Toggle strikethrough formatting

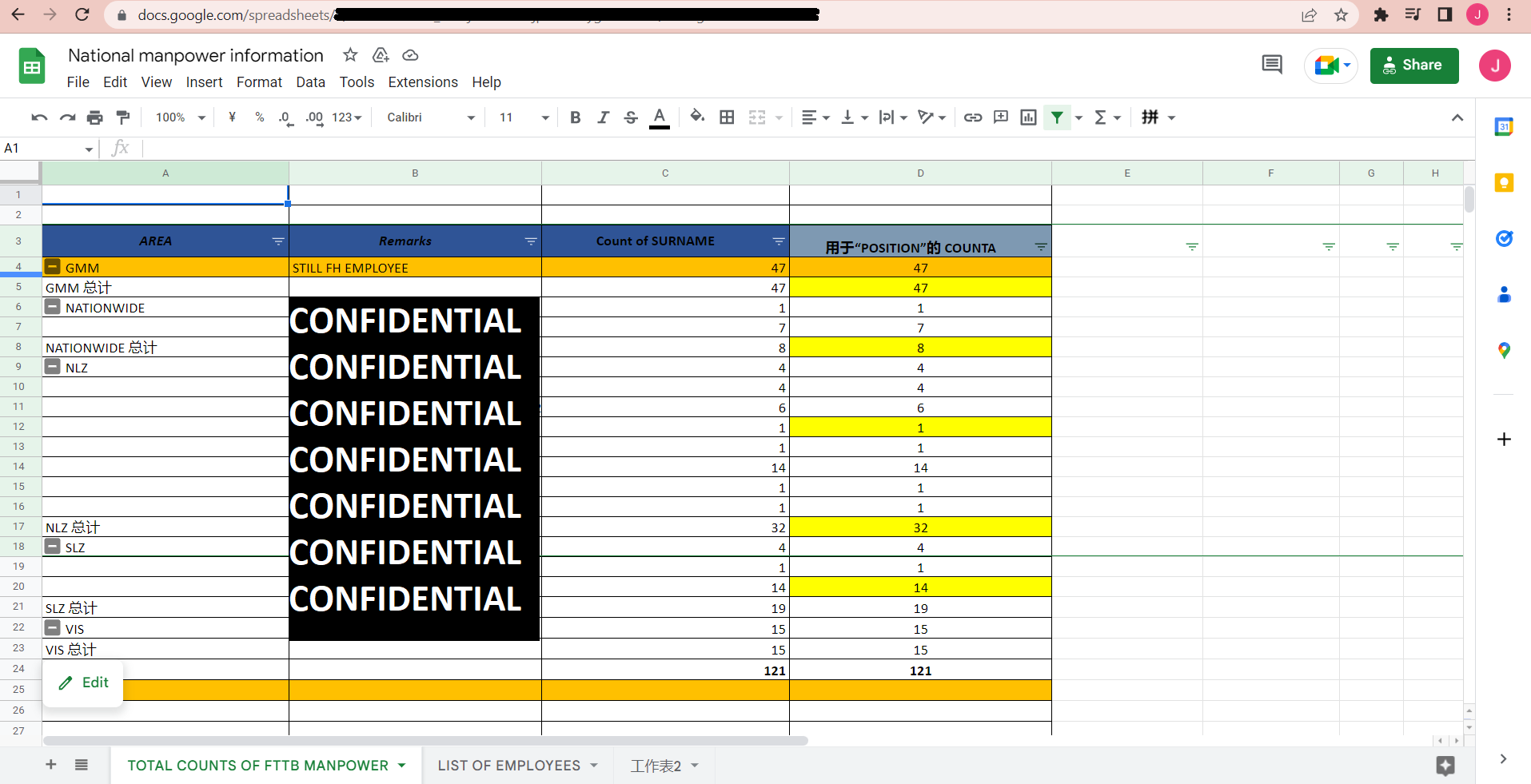point(631,117)
